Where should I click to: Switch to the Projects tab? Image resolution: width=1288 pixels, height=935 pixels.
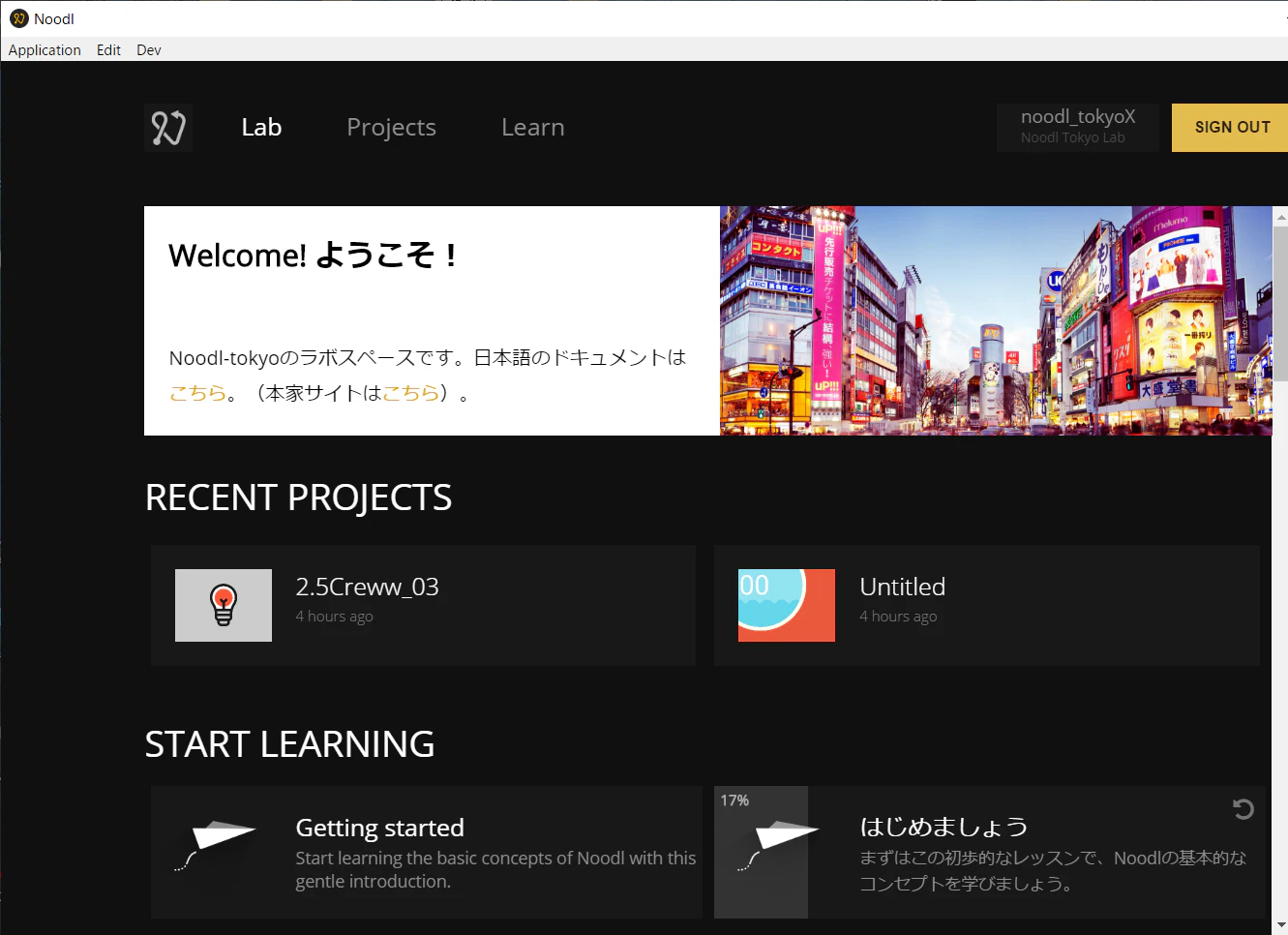pyautogui.click(x=391, y=128)
